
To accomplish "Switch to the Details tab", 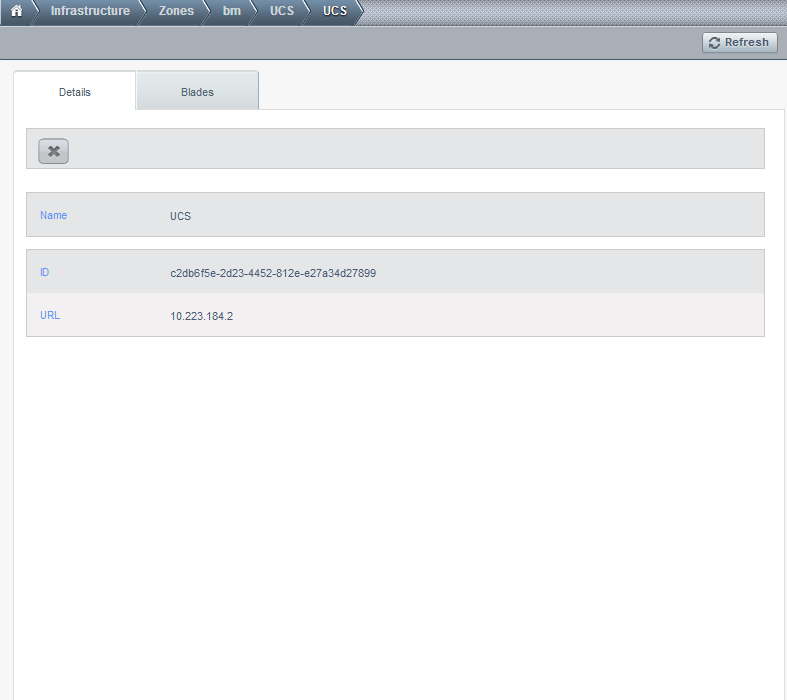I will (x=75, y=91).
